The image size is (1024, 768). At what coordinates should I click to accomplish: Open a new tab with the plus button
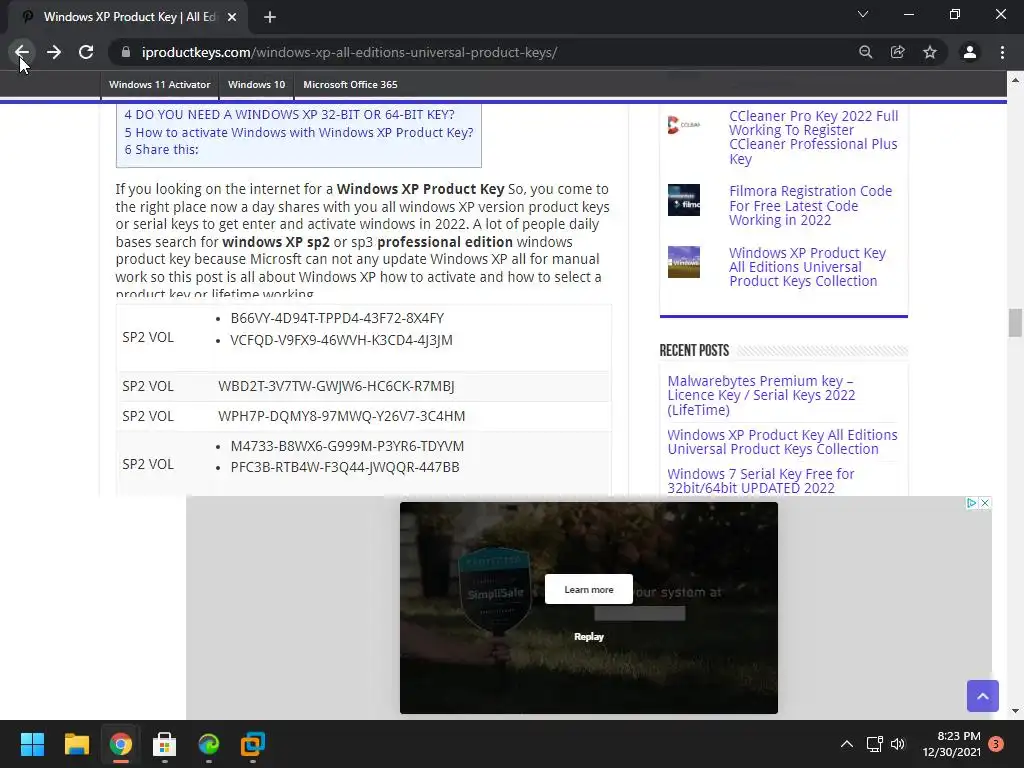pos(270,17)
